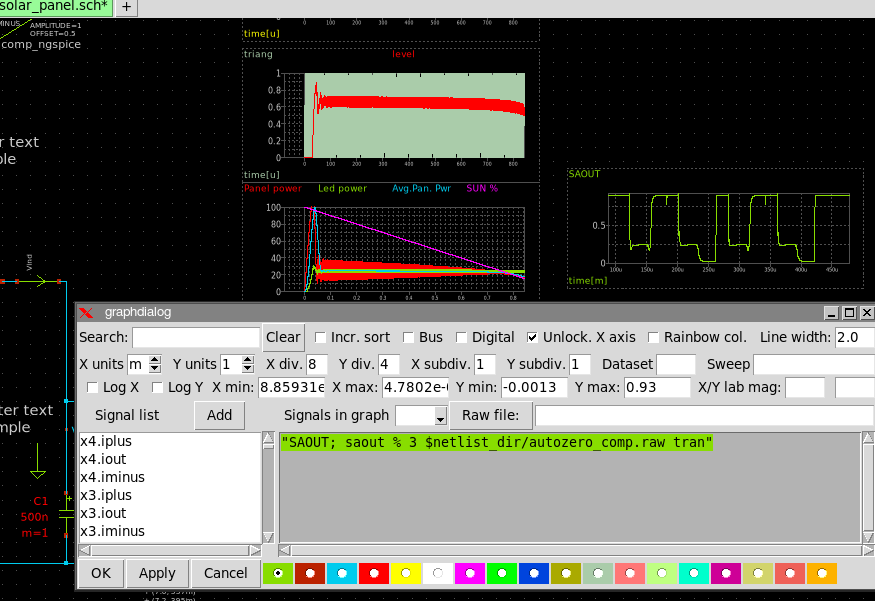875x601 pixels.
Task: Enable the Incr. sort checkbox
Action: coord(321,338)
